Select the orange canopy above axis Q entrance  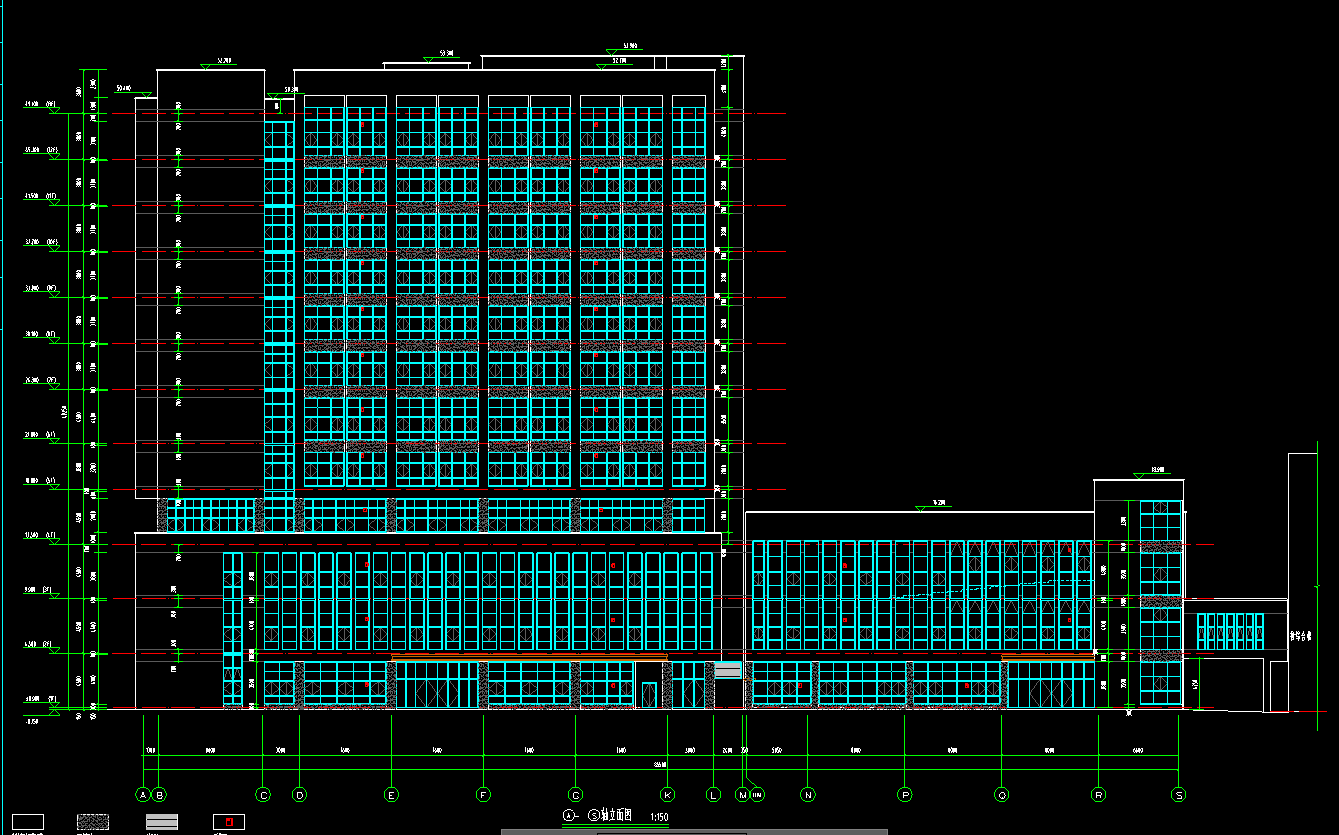point(1048,657)
